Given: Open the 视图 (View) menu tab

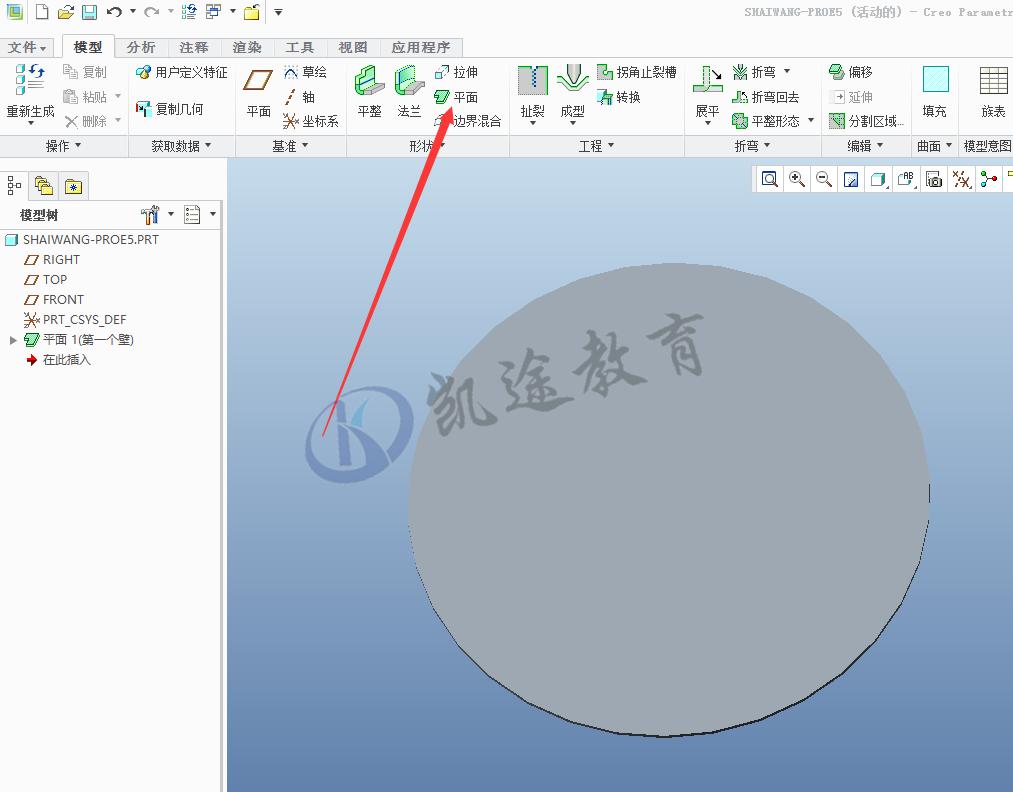Looking at the screenshot, I should 352,47.
